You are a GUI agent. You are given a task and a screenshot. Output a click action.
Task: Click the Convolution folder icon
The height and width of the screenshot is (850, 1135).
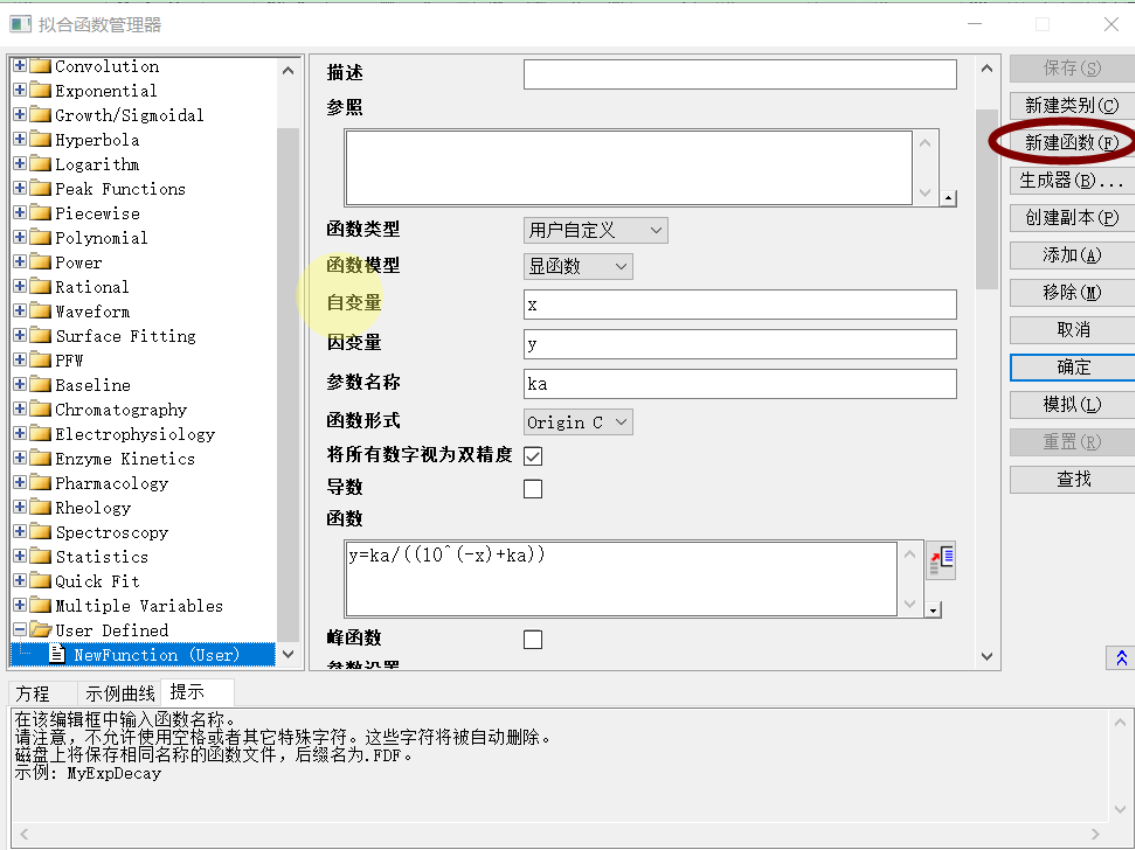click(40, 66)
